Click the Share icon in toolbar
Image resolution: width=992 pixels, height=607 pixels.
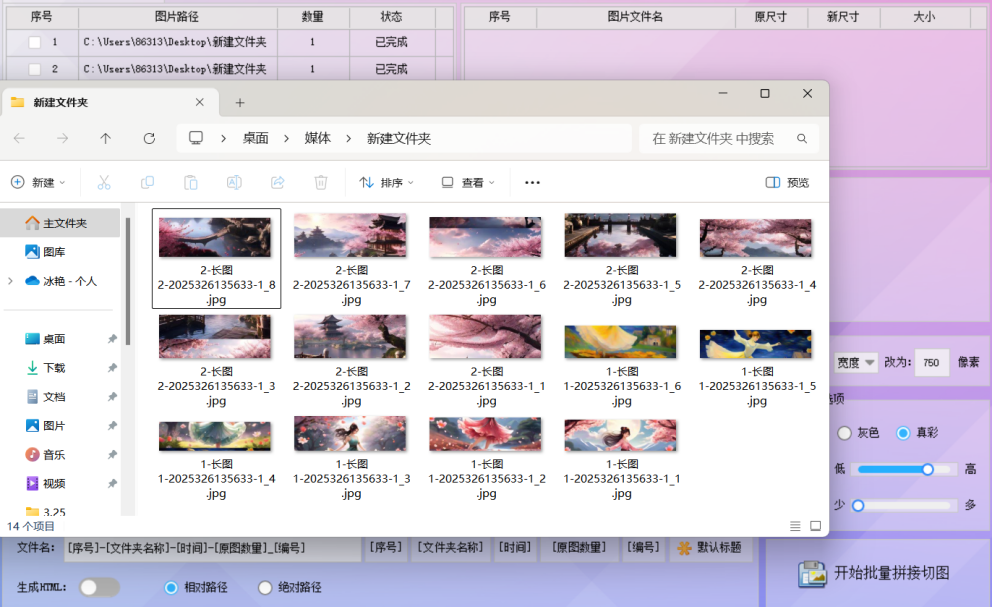pos(278,182)
